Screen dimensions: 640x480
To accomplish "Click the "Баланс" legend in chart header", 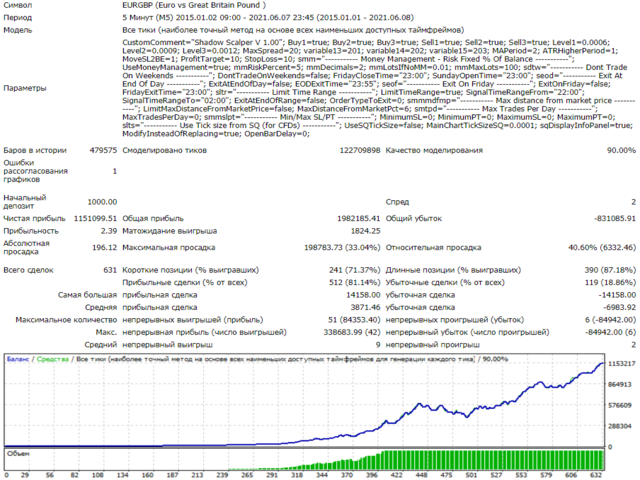I will (18, 359).
